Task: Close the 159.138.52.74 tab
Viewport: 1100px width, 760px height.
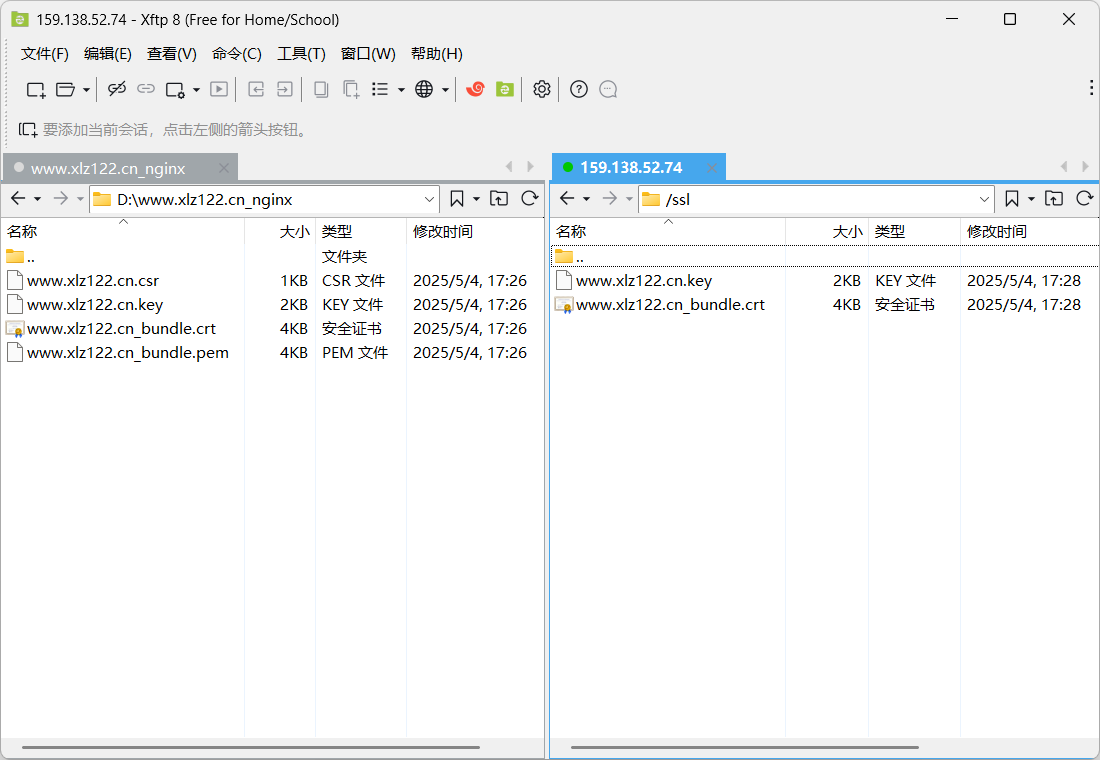Action: (x=711, y=168)
